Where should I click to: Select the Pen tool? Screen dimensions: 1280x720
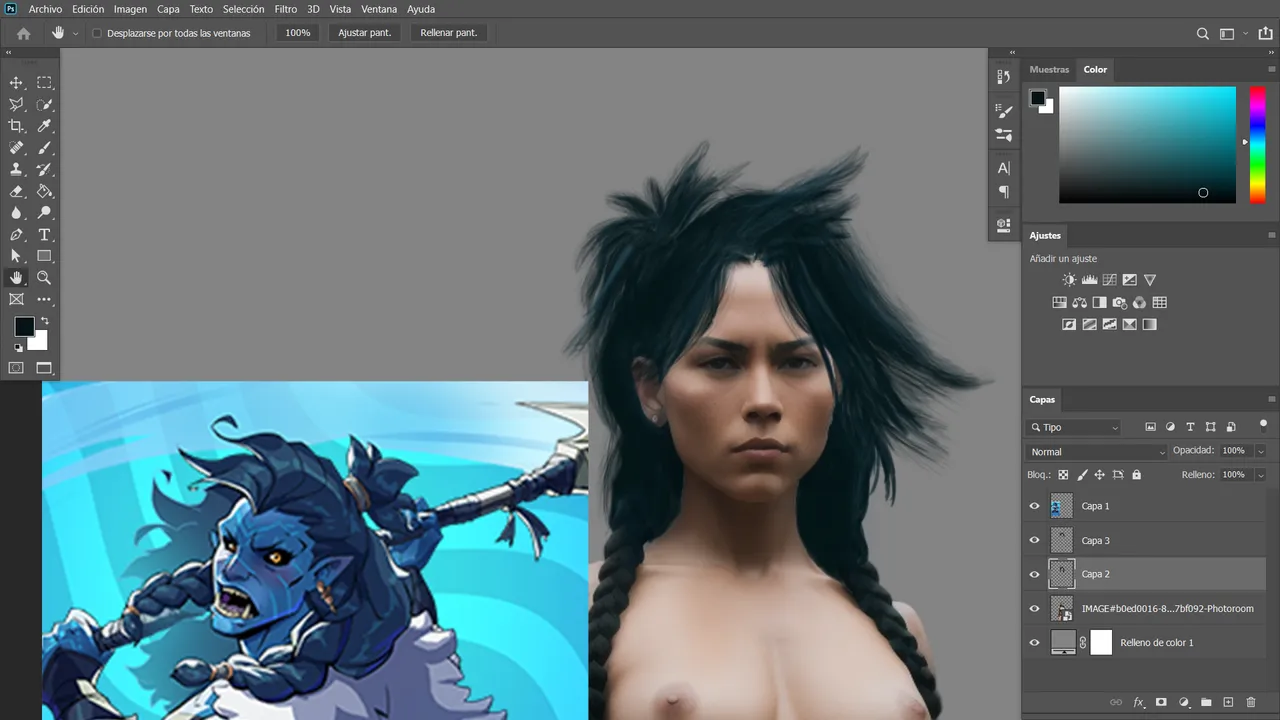[16, 235]
